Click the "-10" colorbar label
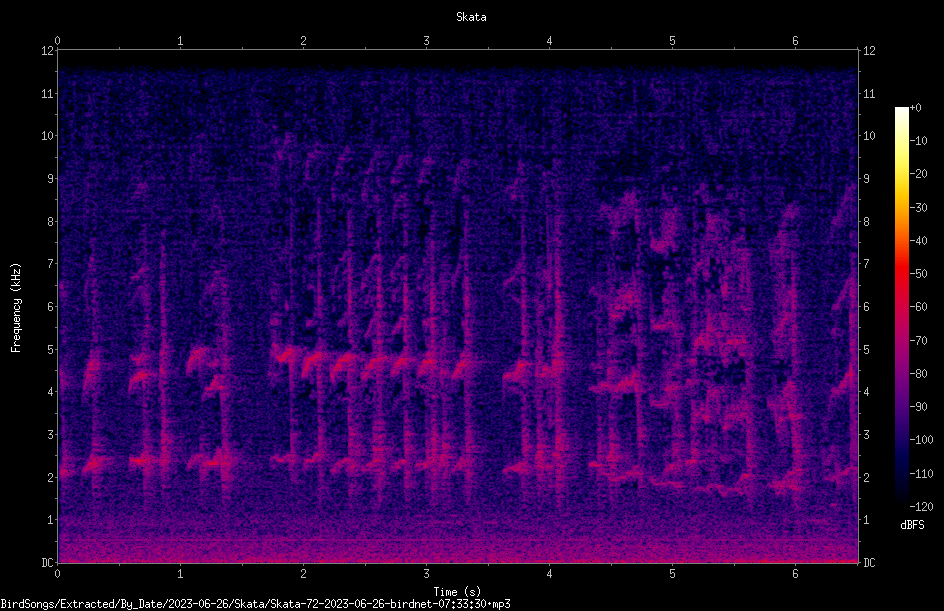Viewport: 944px width, 611px height. pyautogui.click(x=918, y=141)
